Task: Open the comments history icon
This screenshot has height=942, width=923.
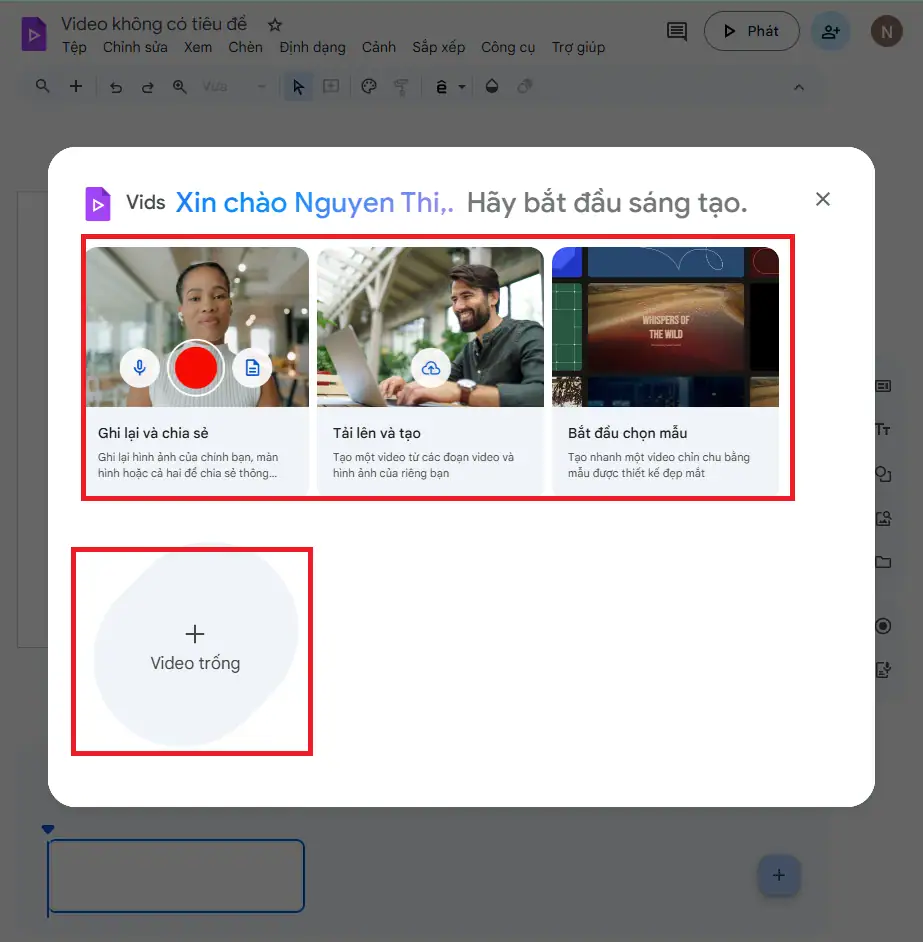Action: pyautogui.click(x=677, y=31)
